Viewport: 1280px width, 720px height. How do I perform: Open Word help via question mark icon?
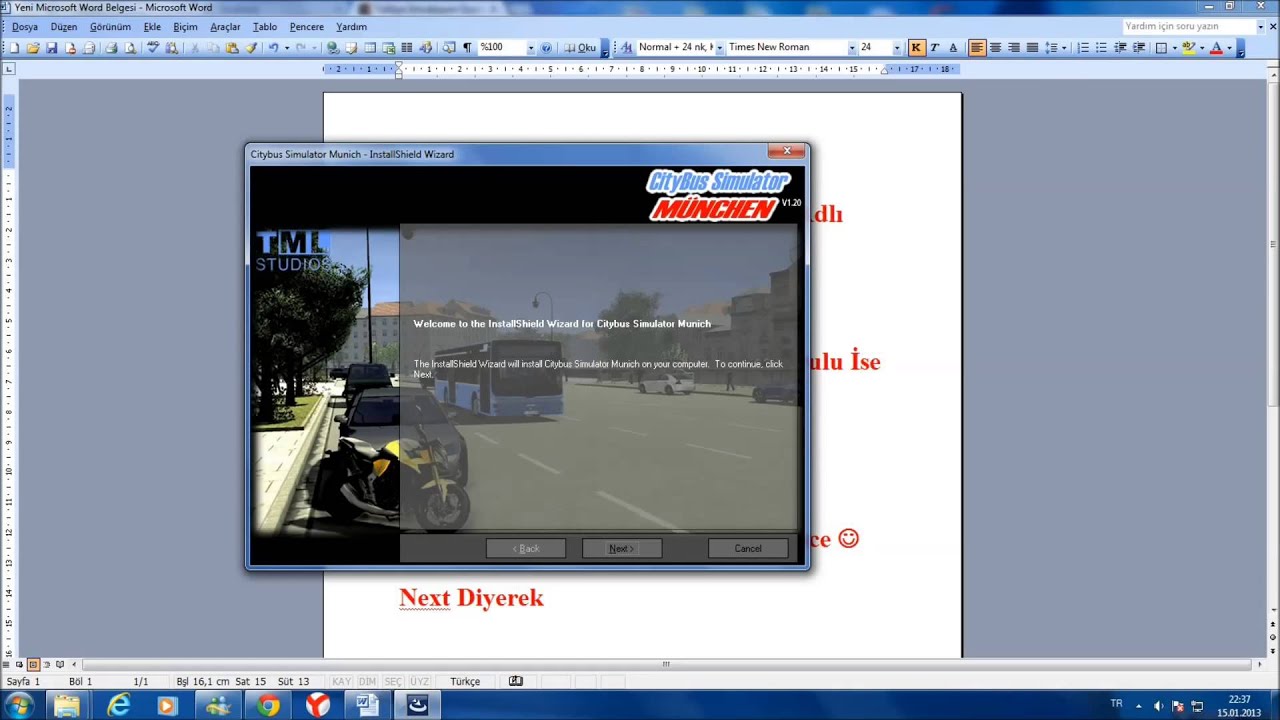tap(546, 47)
